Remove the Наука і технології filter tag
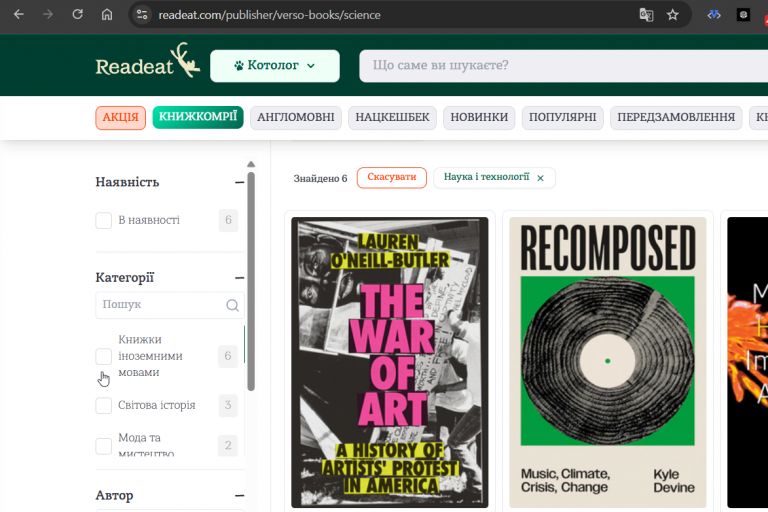Screen dimensions: 768x512 (540, 178)
